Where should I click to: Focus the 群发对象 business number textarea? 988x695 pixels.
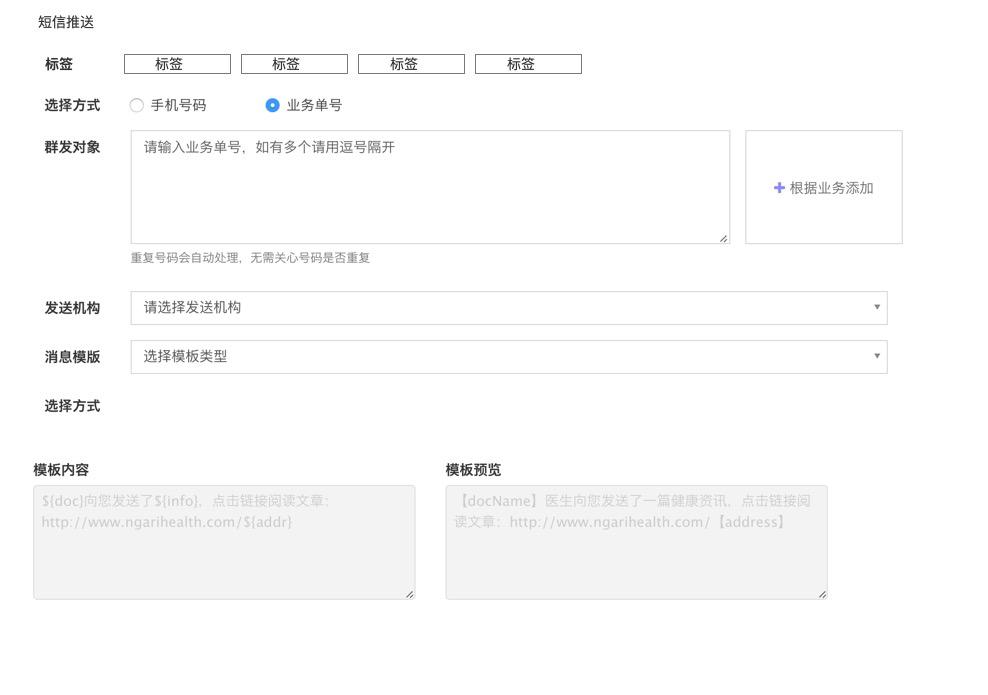click(x=430, y=187)
